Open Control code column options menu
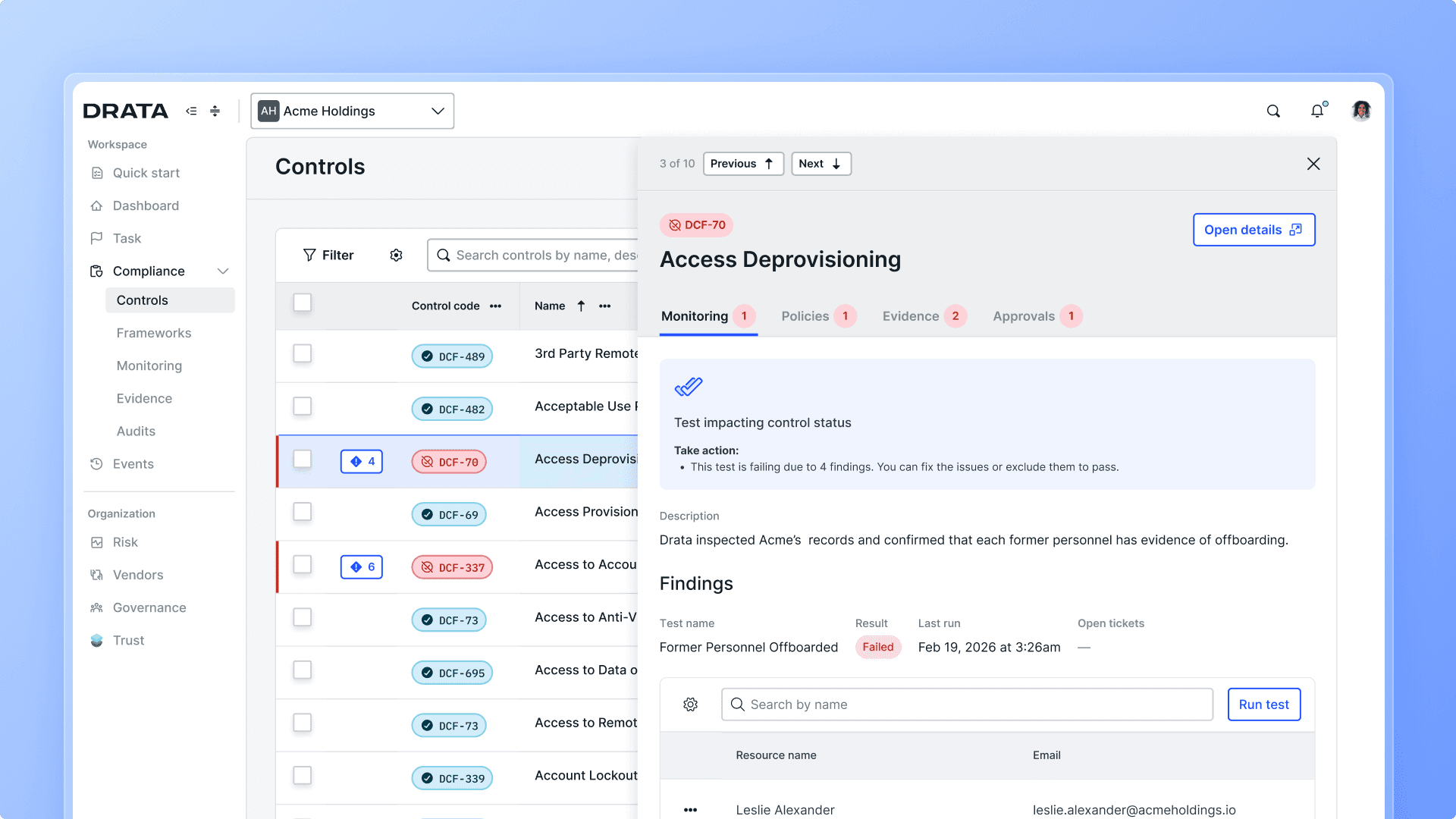The height and width of the screenshot is (819, 1456). click(495, 306)
